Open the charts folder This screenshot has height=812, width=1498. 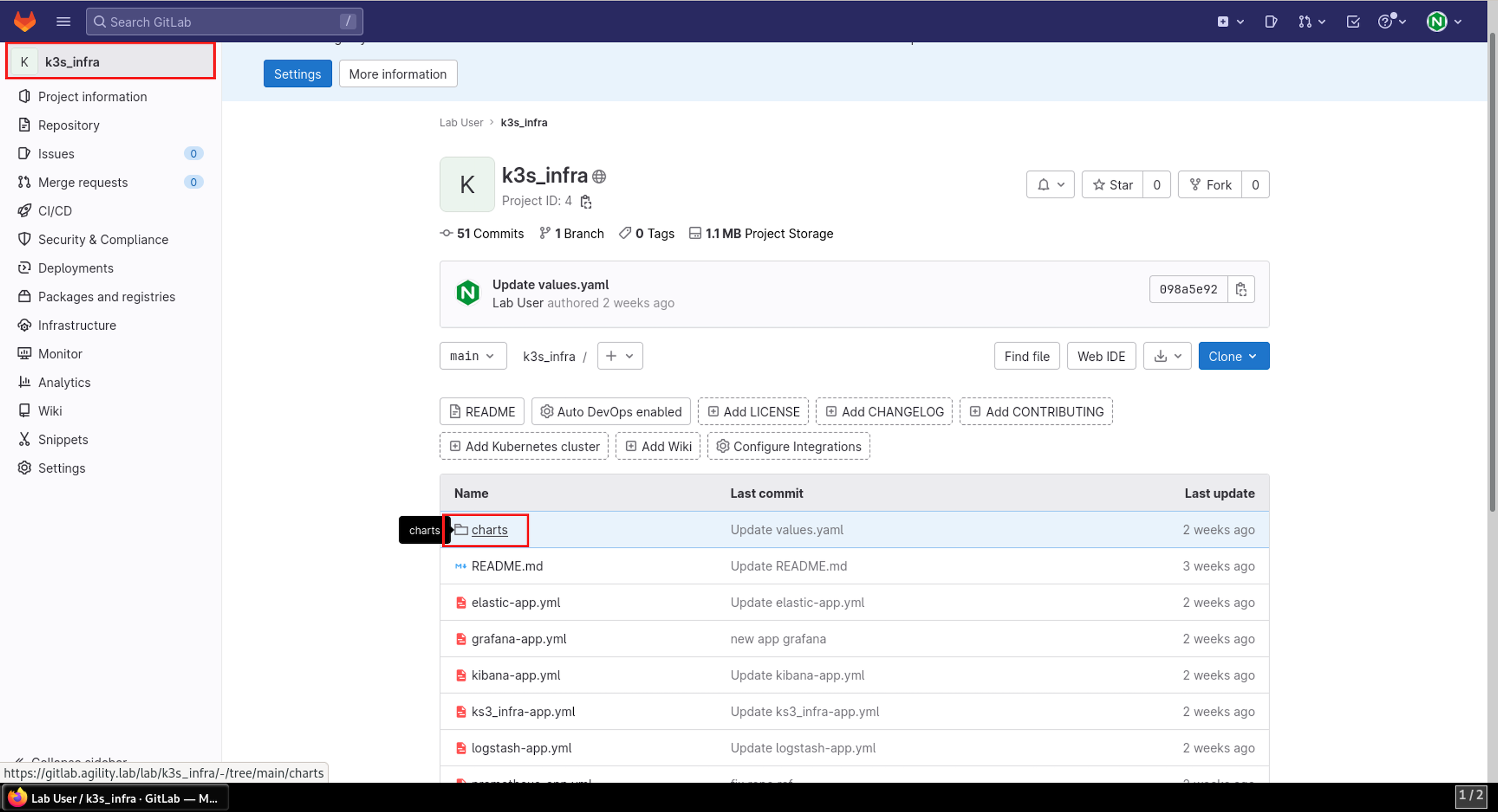(489, 530)
